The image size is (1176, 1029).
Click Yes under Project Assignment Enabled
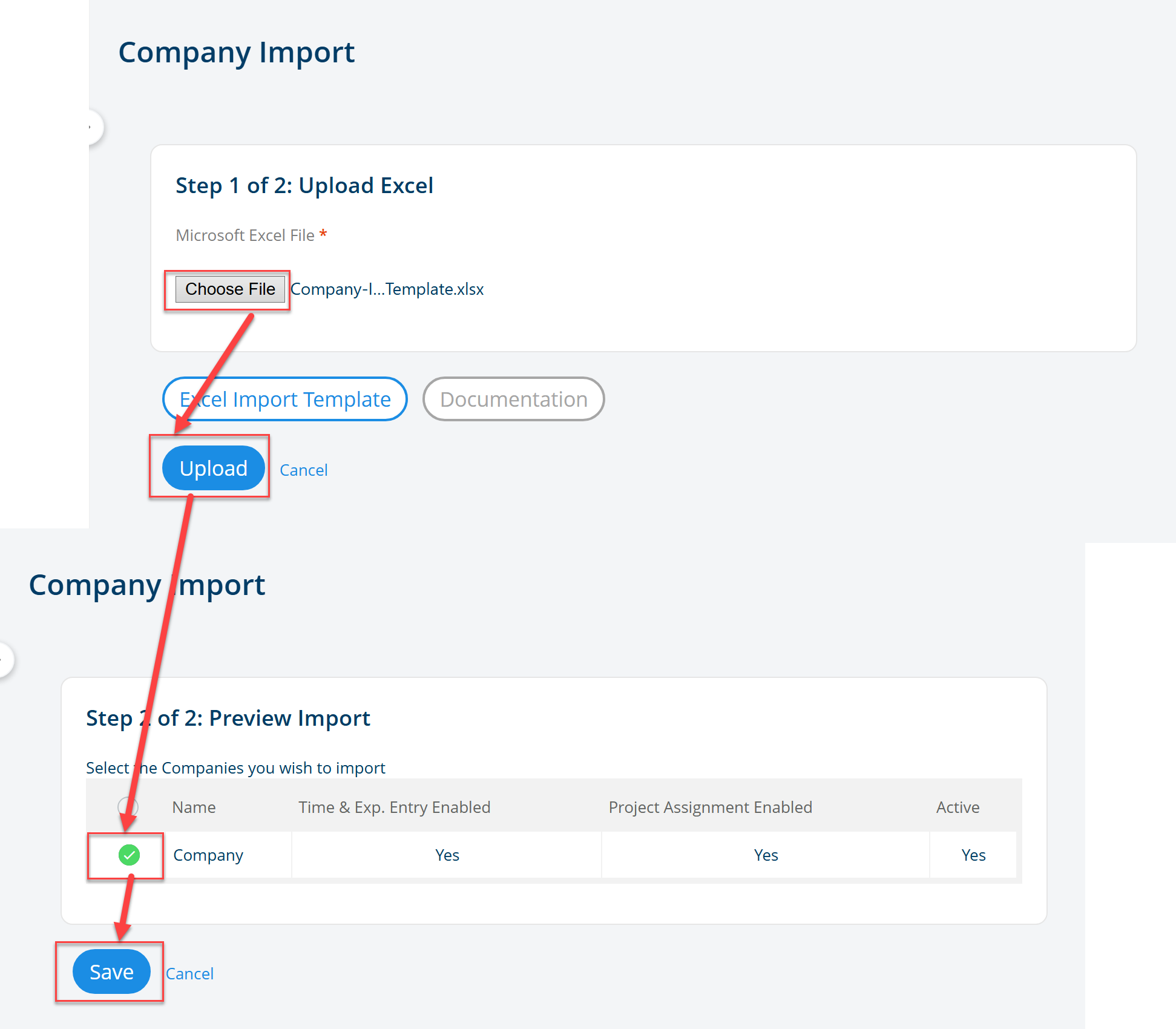766,855
